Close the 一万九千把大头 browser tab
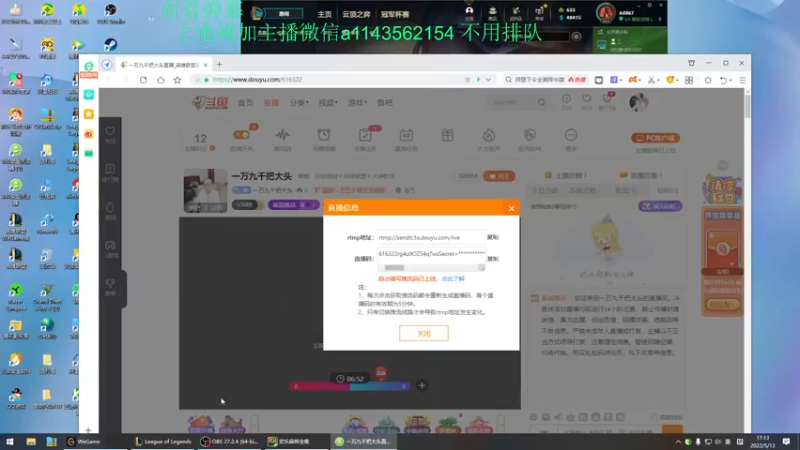 pyautogui.click(x=205, y=65)
